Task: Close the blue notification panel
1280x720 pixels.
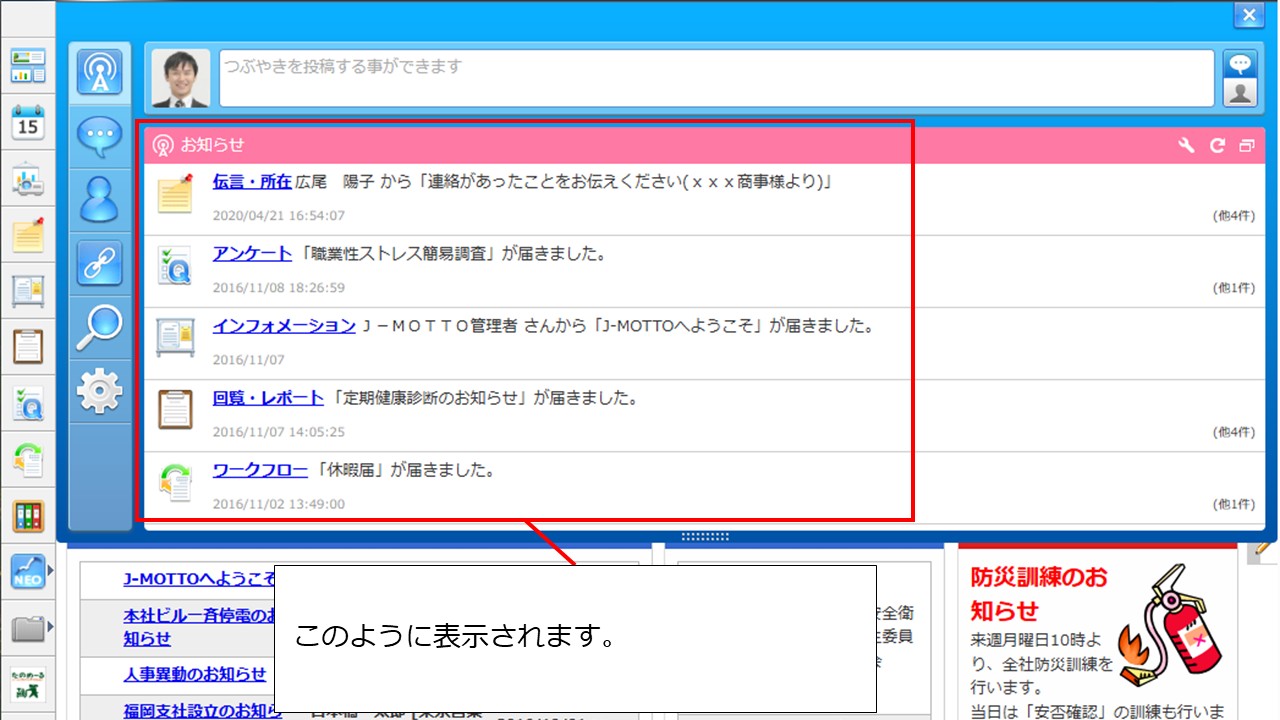Action: click(1248, 16)
